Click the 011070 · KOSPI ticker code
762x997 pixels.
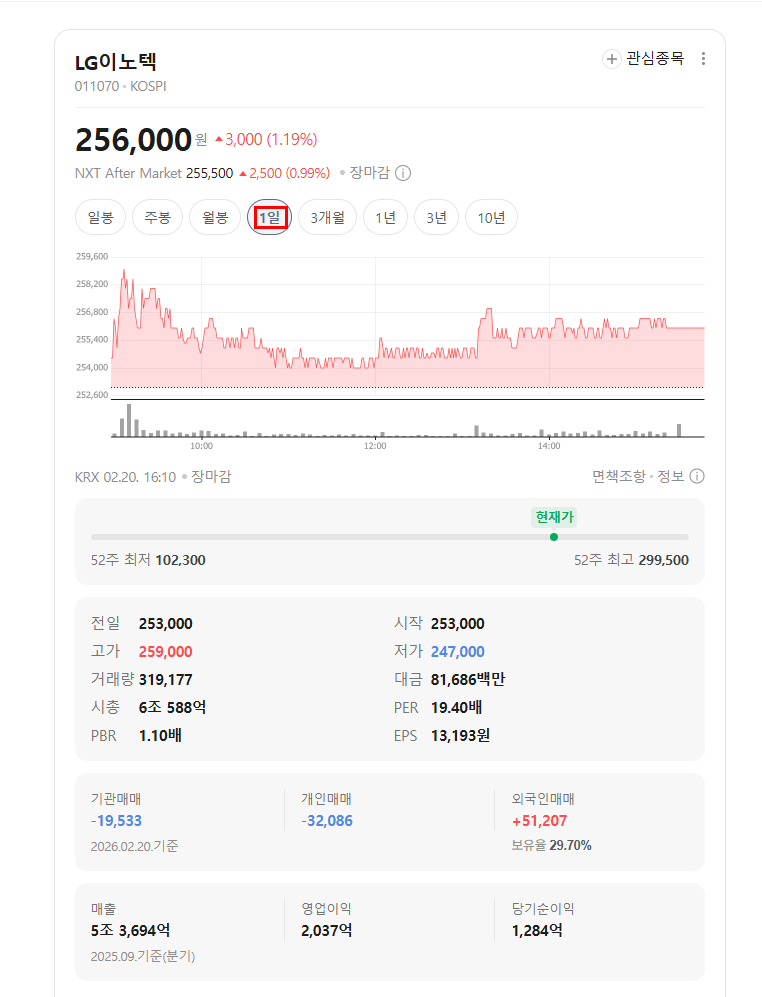pyautogui.click(x=120, y=86)
